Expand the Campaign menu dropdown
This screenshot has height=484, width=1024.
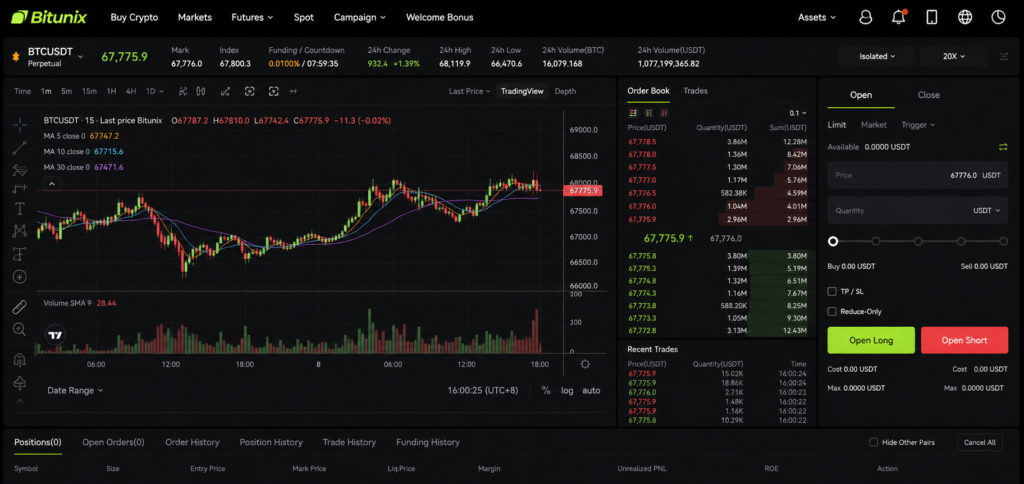point(360,18)
